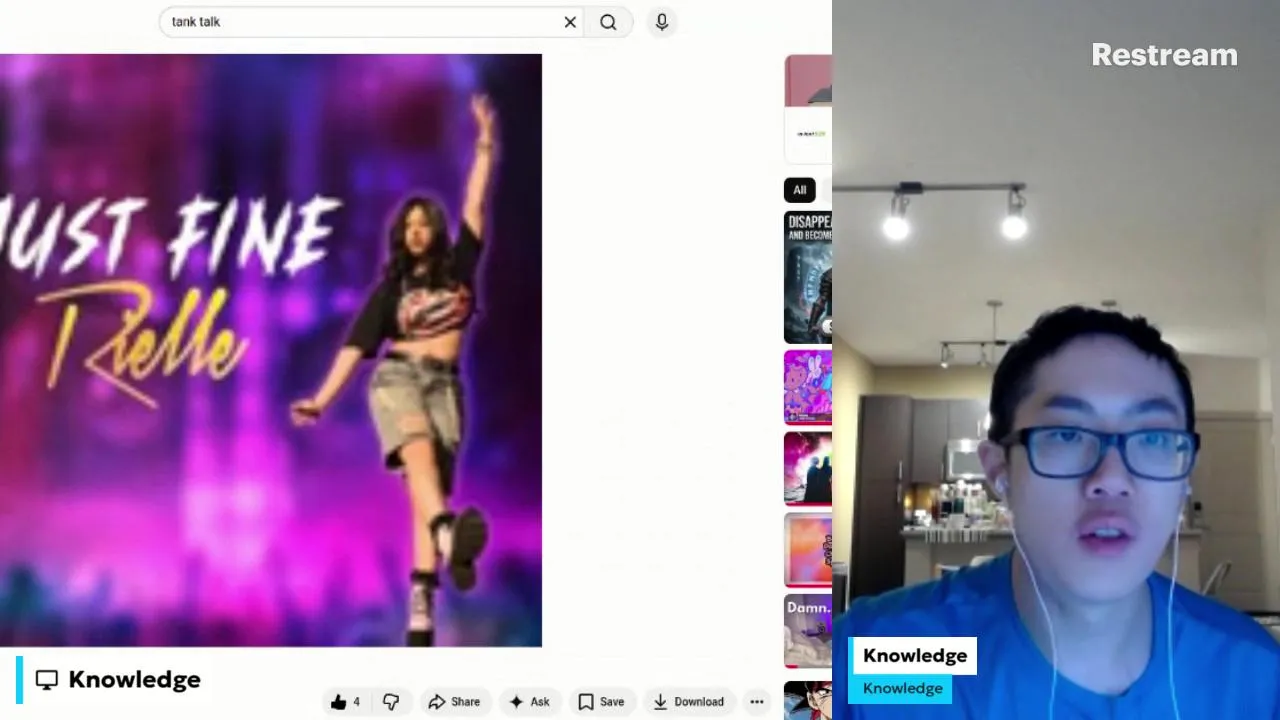The width and height of the screenshot is (1280, 720).
Task: Clear the 'tank talk' search text
Action: [570, 22]
